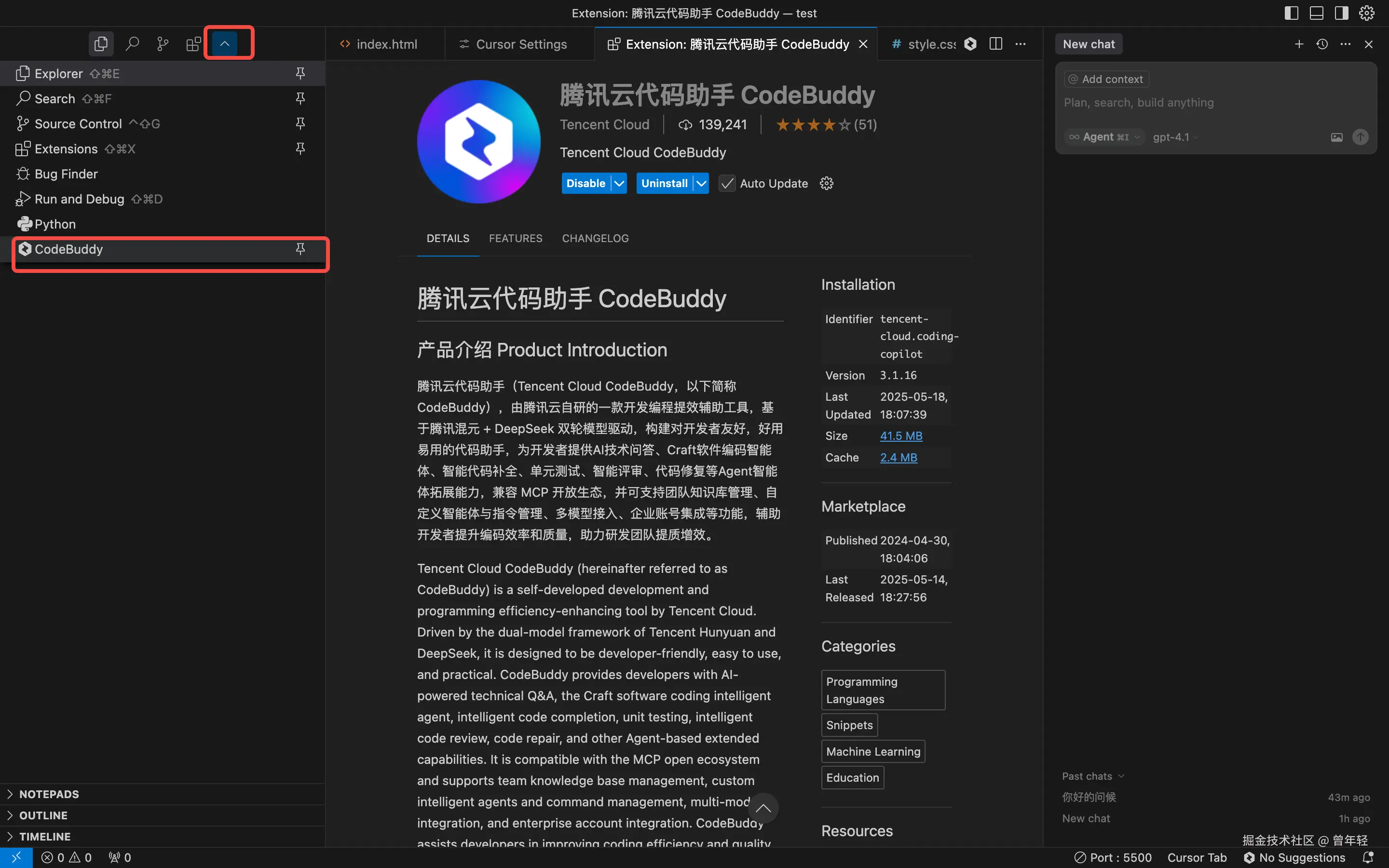
Task: Open chat history clock icon
Action: (x=1322, y=44)
